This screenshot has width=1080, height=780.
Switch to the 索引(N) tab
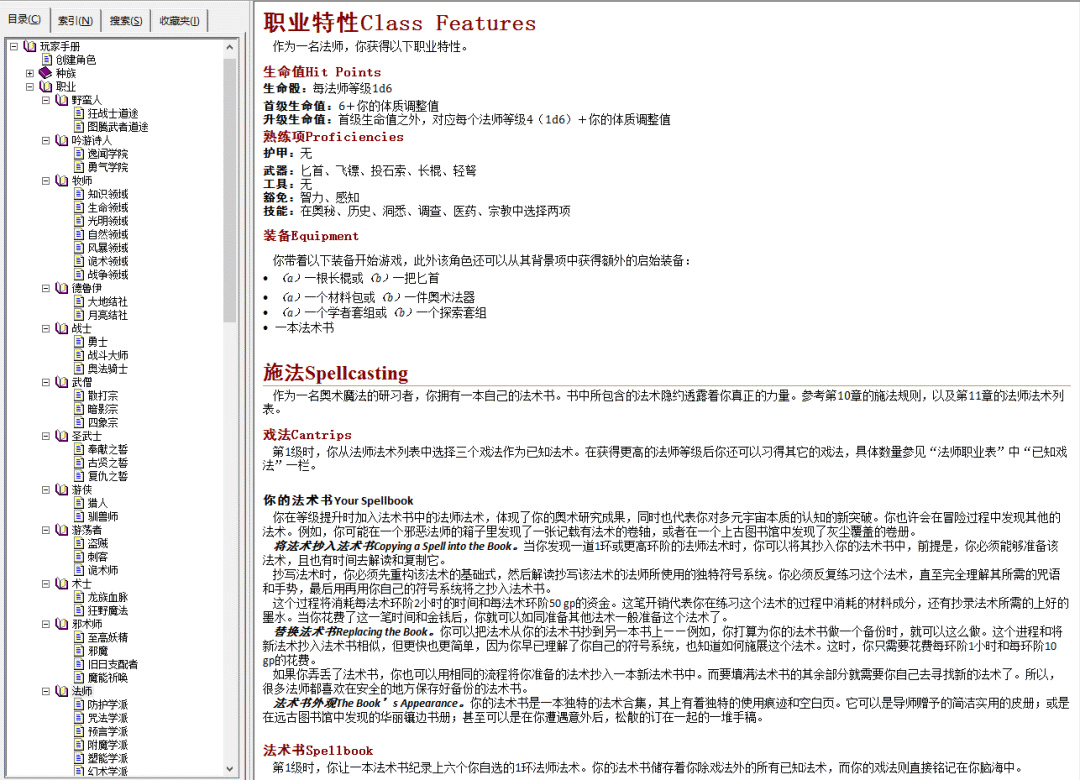click(x=75, y=21)
